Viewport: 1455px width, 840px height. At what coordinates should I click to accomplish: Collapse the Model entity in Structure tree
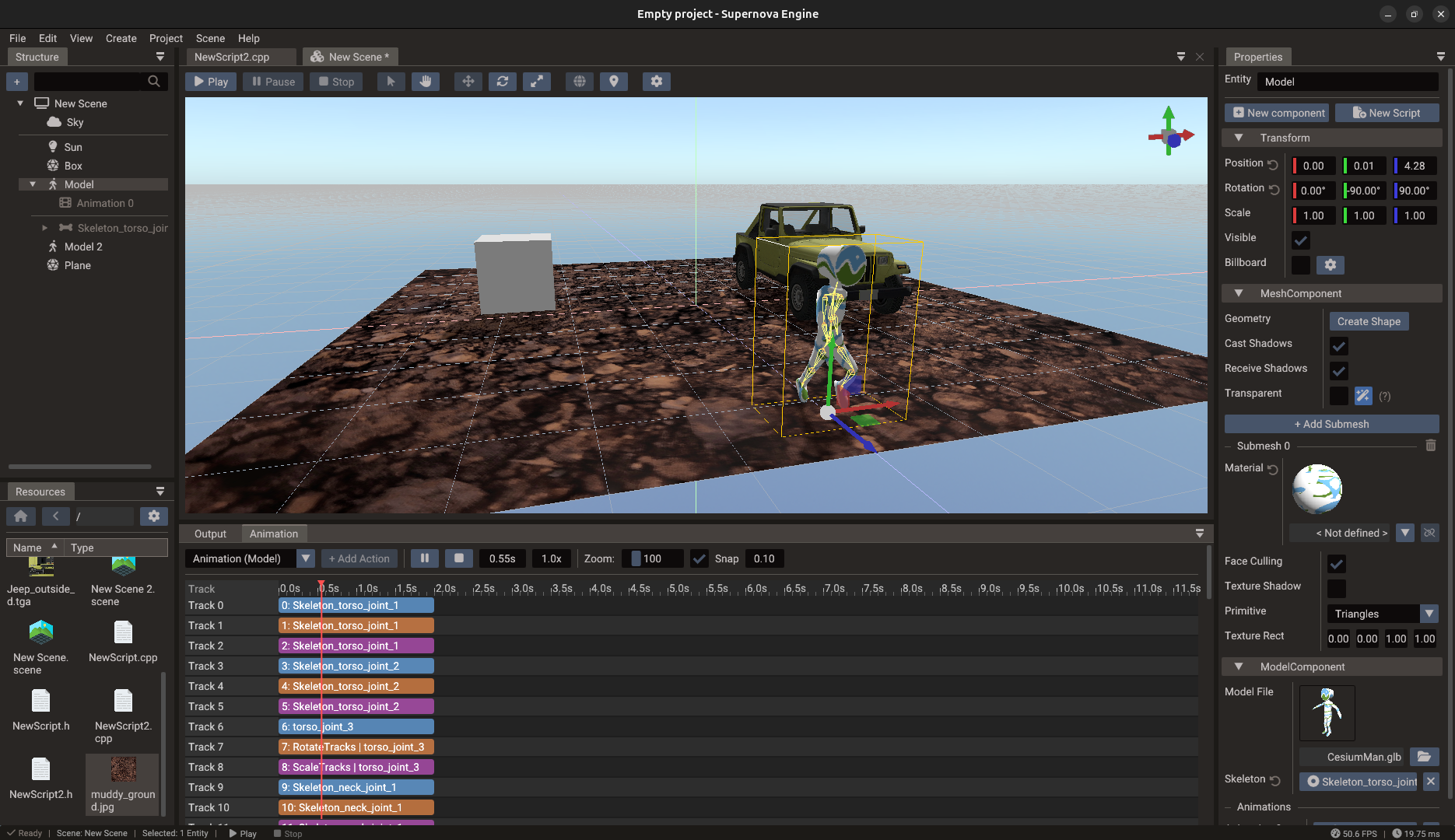(33, 184)
